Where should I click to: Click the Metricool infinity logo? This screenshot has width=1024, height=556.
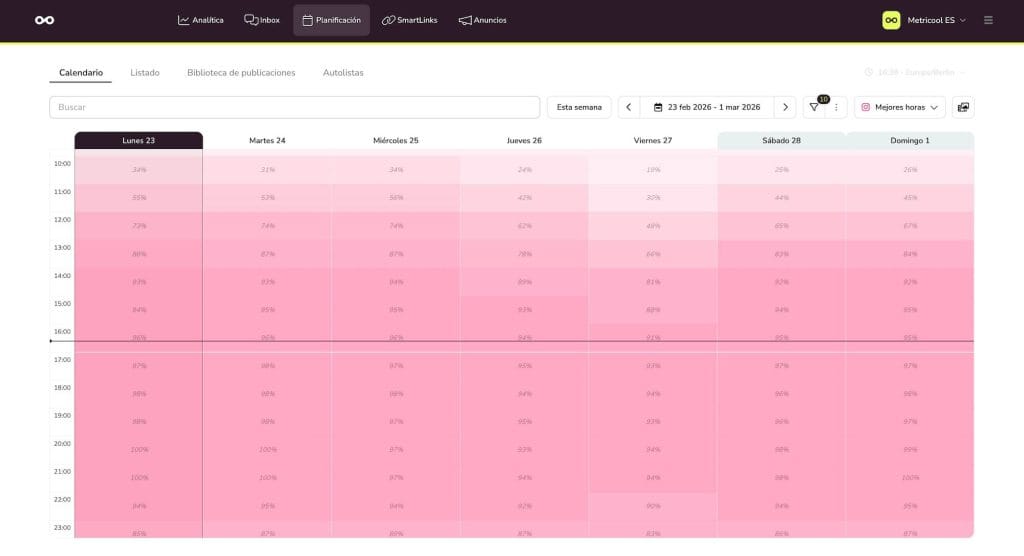click(x=44, y=20)
